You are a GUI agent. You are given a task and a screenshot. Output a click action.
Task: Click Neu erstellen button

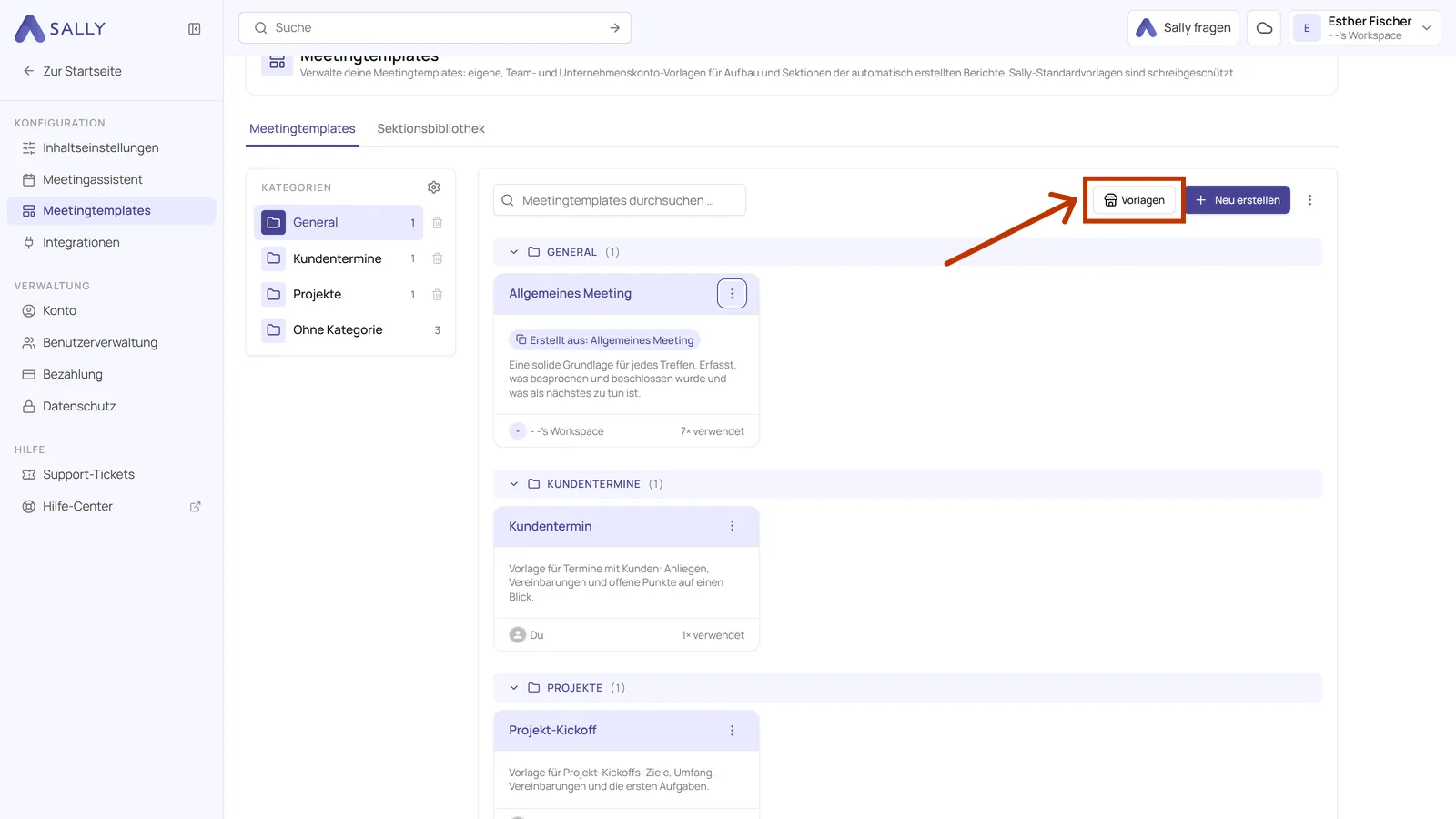coord(1238,200)
